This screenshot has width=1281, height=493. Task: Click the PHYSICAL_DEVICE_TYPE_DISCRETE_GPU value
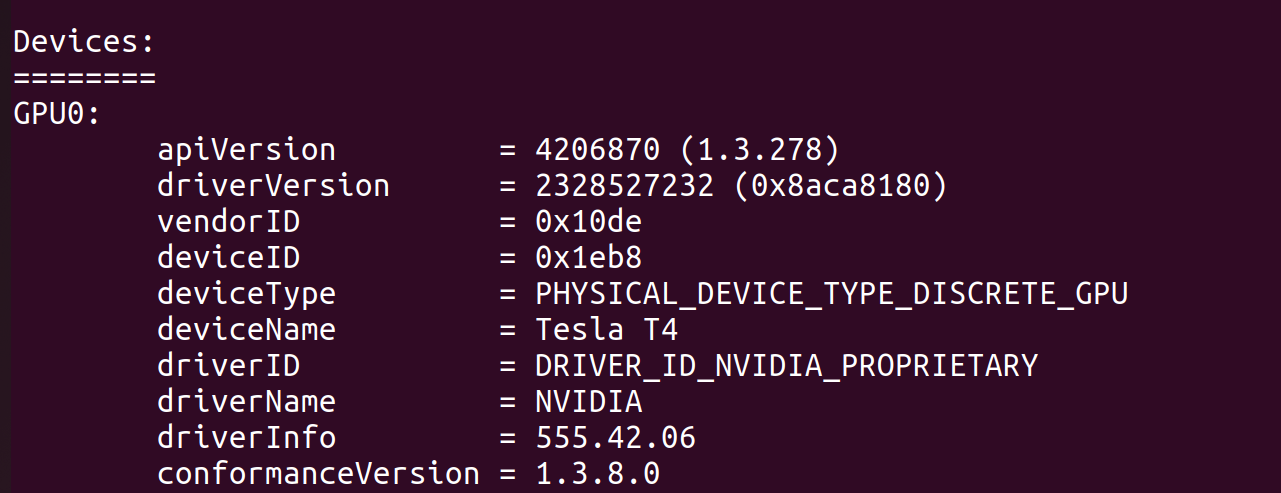831,294
